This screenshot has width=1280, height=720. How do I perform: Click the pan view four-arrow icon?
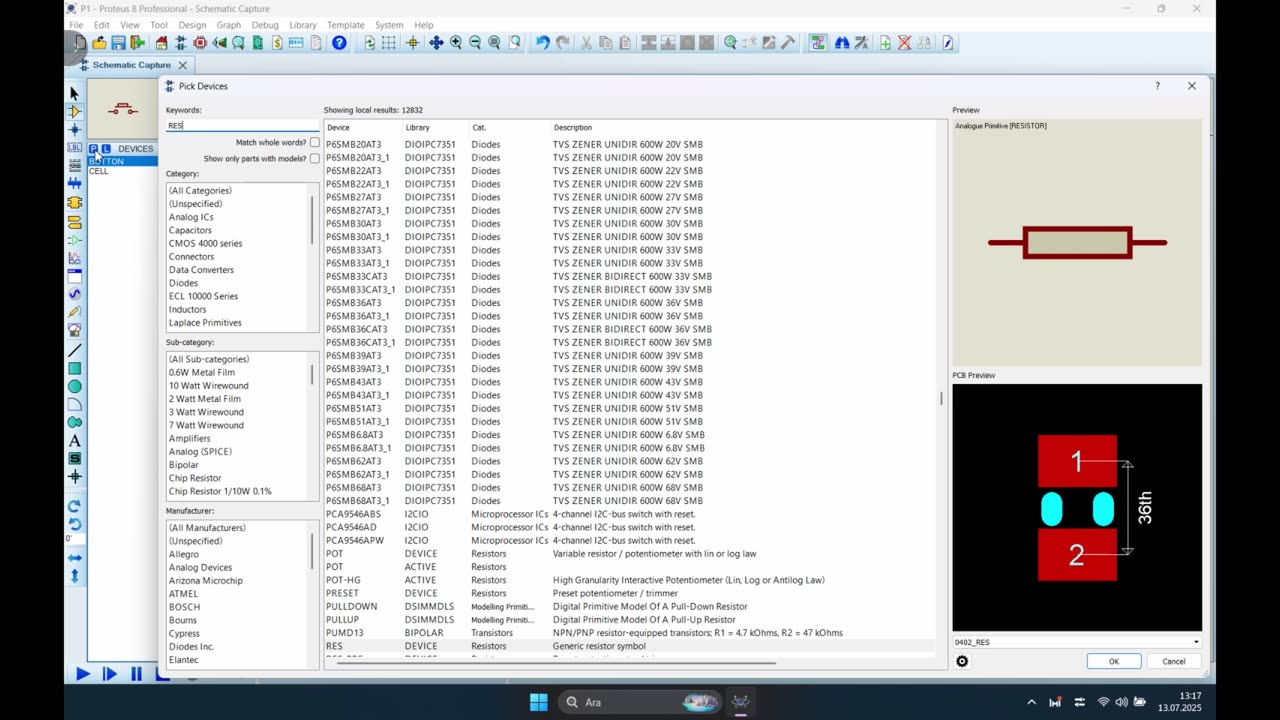[436, 43]
